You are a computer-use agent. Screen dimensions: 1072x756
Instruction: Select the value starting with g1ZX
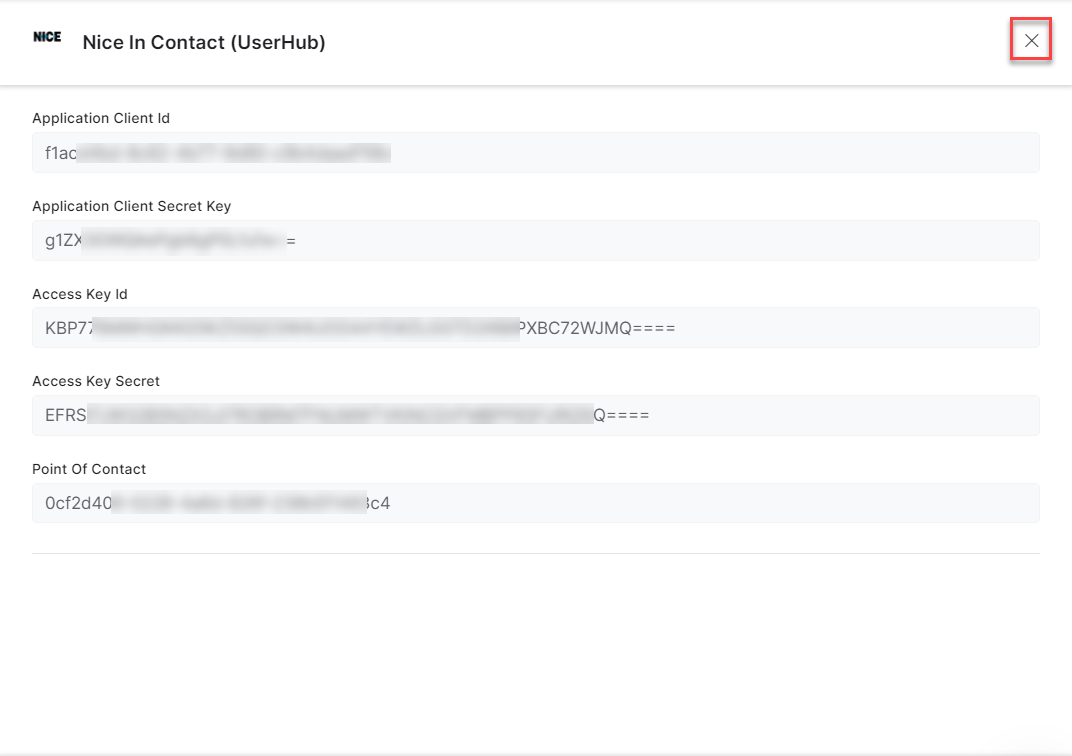click(x=170, y=240)
